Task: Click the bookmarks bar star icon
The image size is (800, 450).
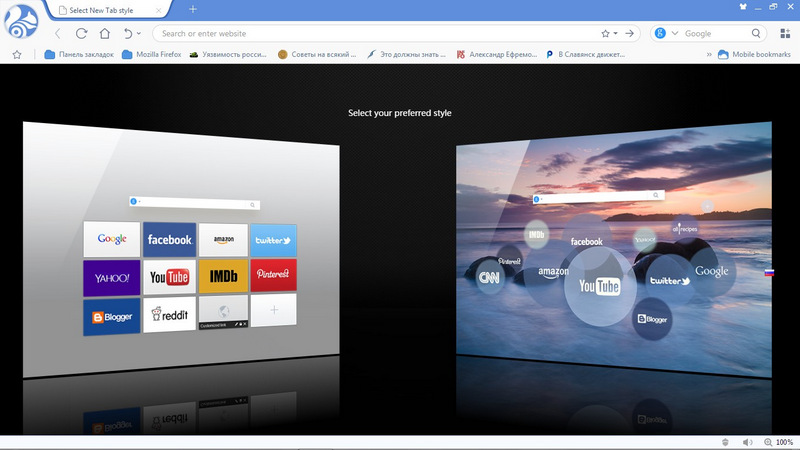Action: 17,55
